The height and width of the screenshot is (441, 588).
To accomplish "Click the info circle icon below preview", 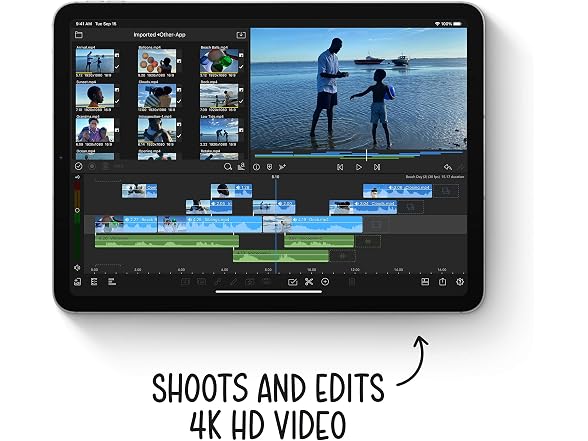I will pos(256,167).
